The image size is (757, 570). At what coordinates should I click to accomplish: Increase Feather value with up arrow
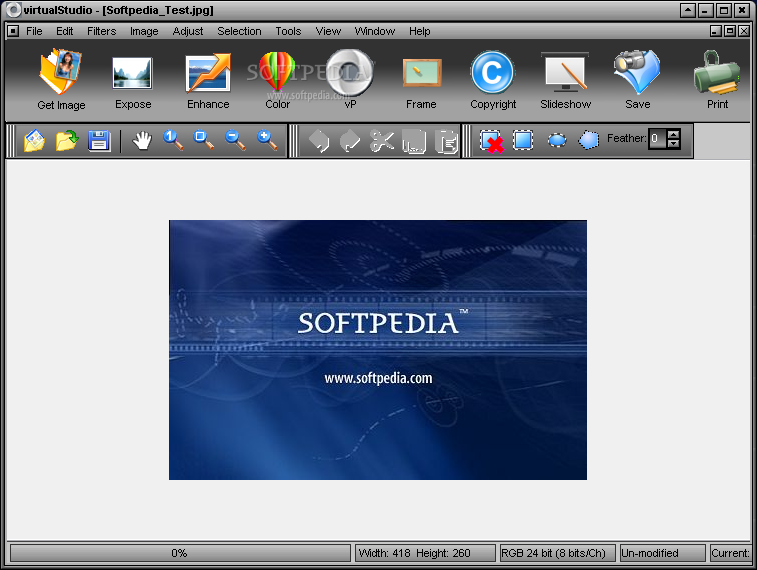pos(673,134)
